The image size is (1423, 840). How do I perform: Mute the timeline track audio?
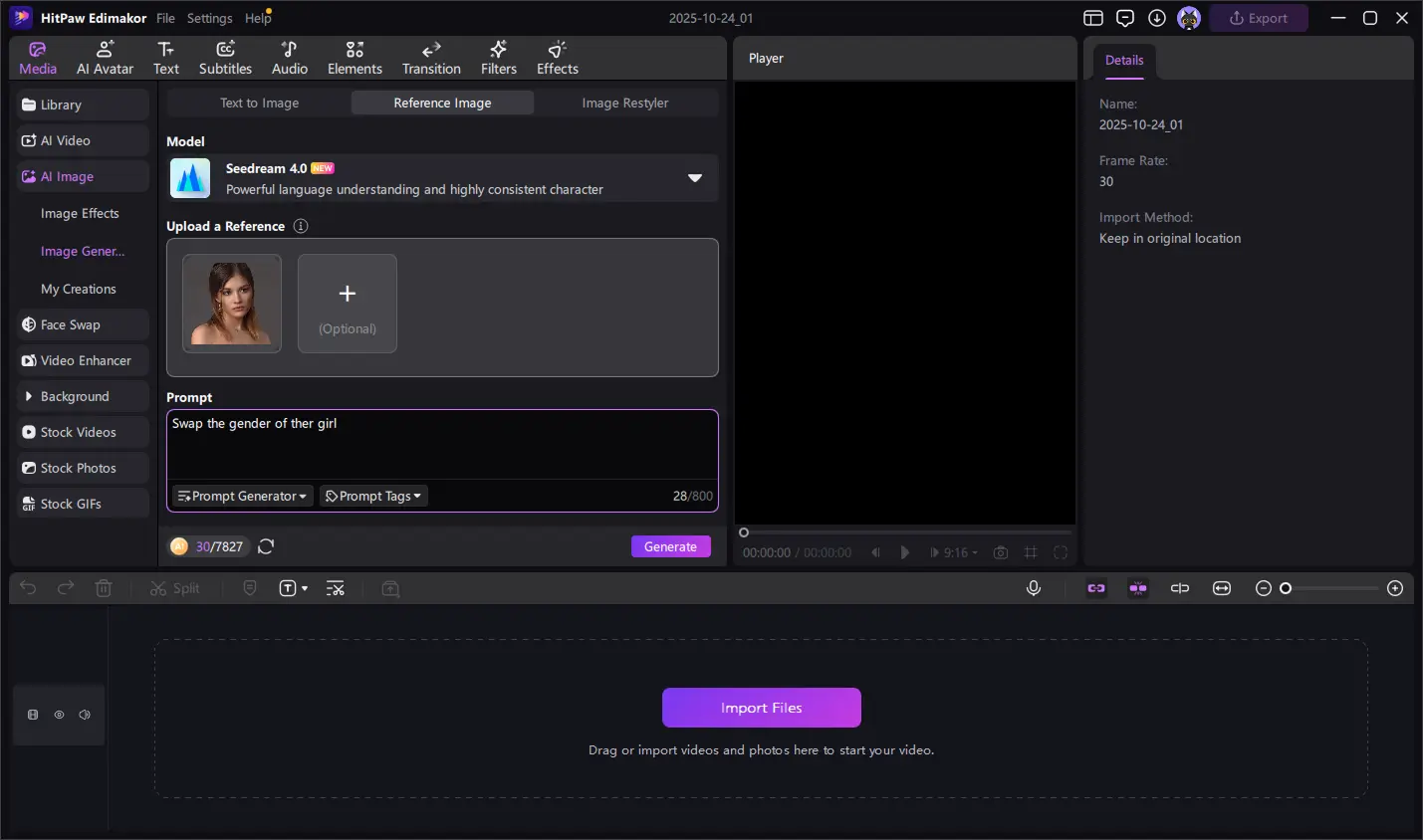(x=85, y=715)
